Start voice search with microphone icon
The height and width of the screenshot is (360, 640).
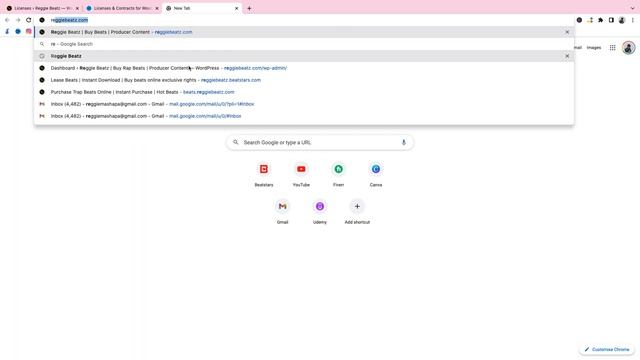tap(404, 142)
